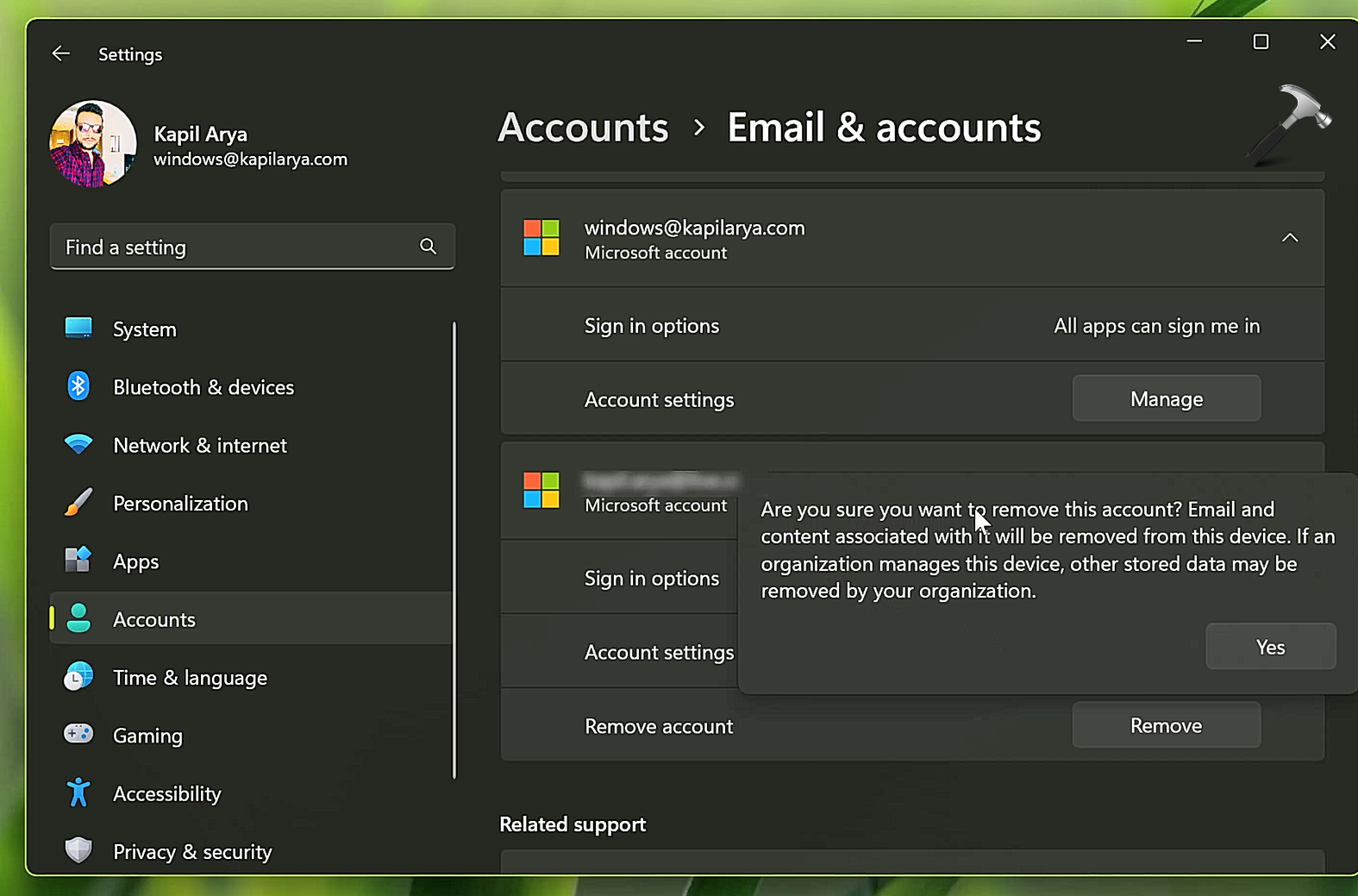
Task: Click the Network & internet wifi icon
Action: tap(78, 445)
